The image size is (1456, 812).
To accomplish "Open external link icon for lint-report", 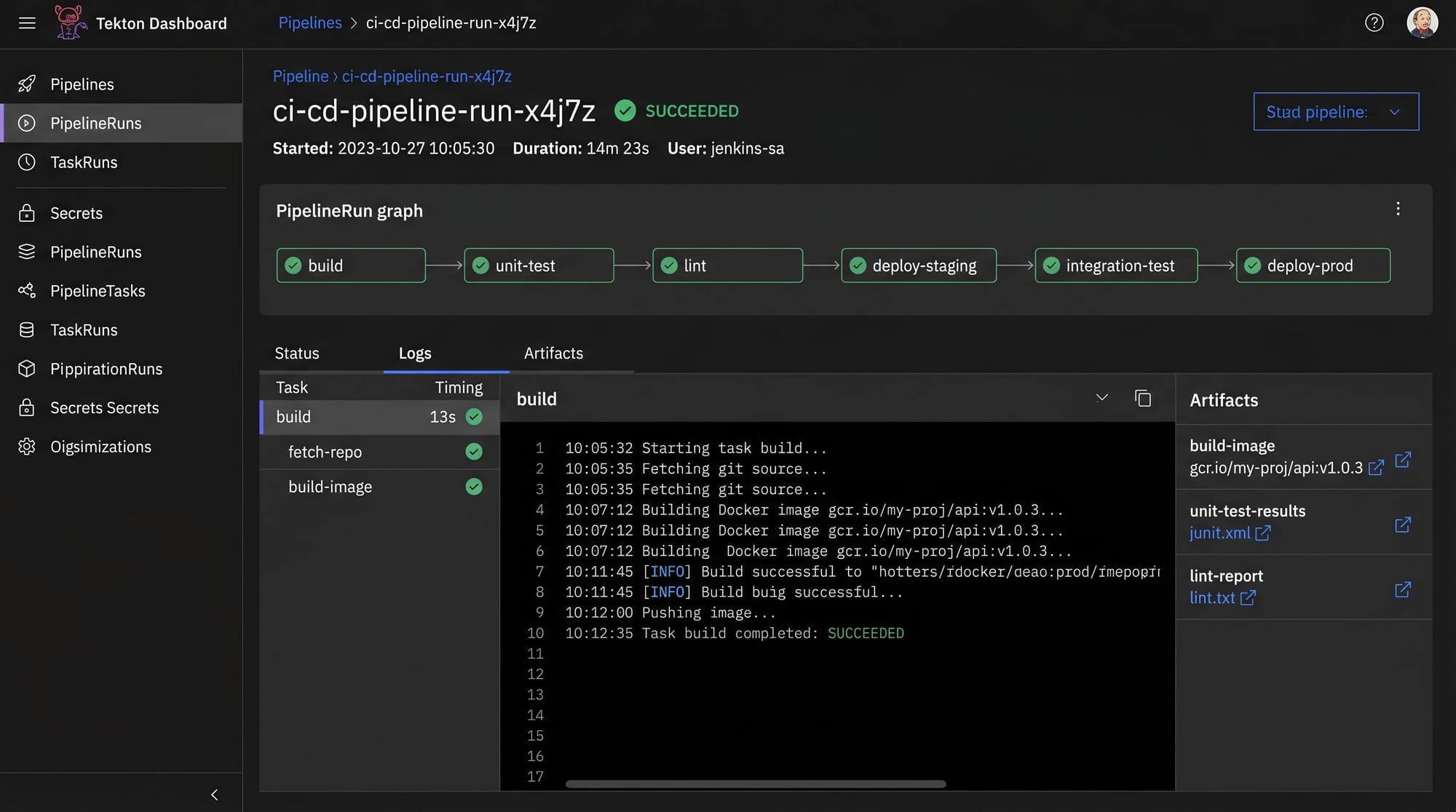I will (x=1402, y=589).
